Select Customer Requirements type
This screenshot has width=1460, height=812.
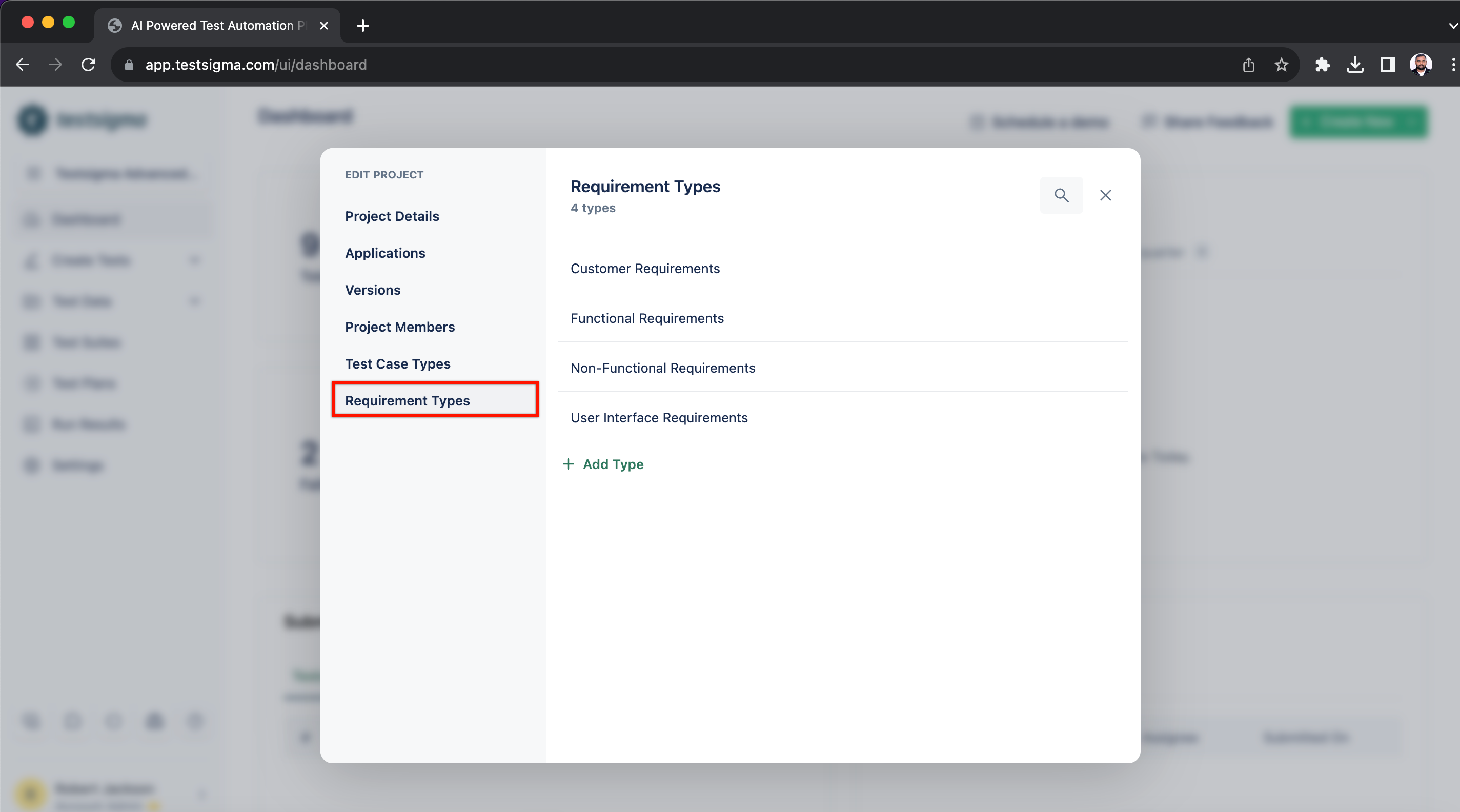point(644,268)
